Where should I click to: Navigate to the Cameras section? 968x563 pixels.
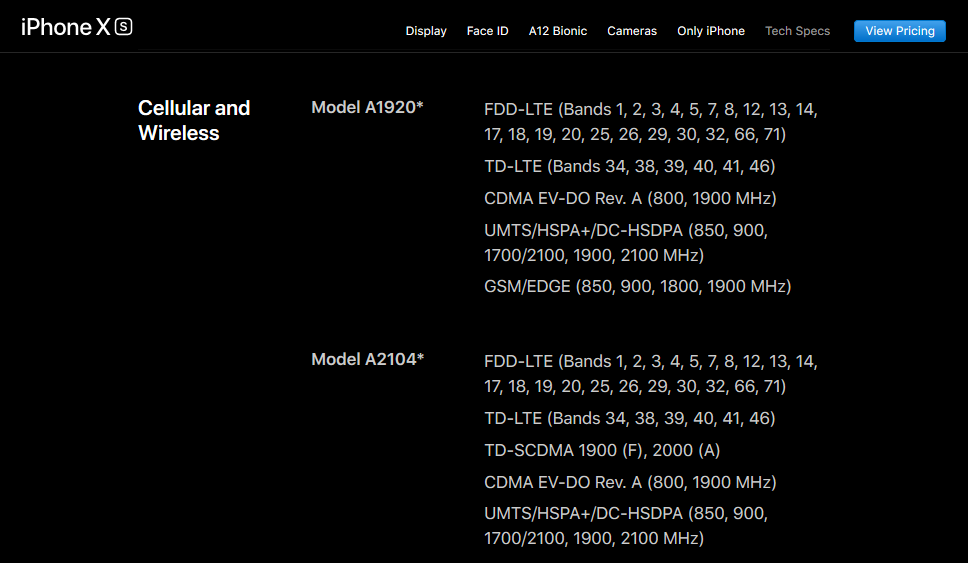(x=632, y=31)
